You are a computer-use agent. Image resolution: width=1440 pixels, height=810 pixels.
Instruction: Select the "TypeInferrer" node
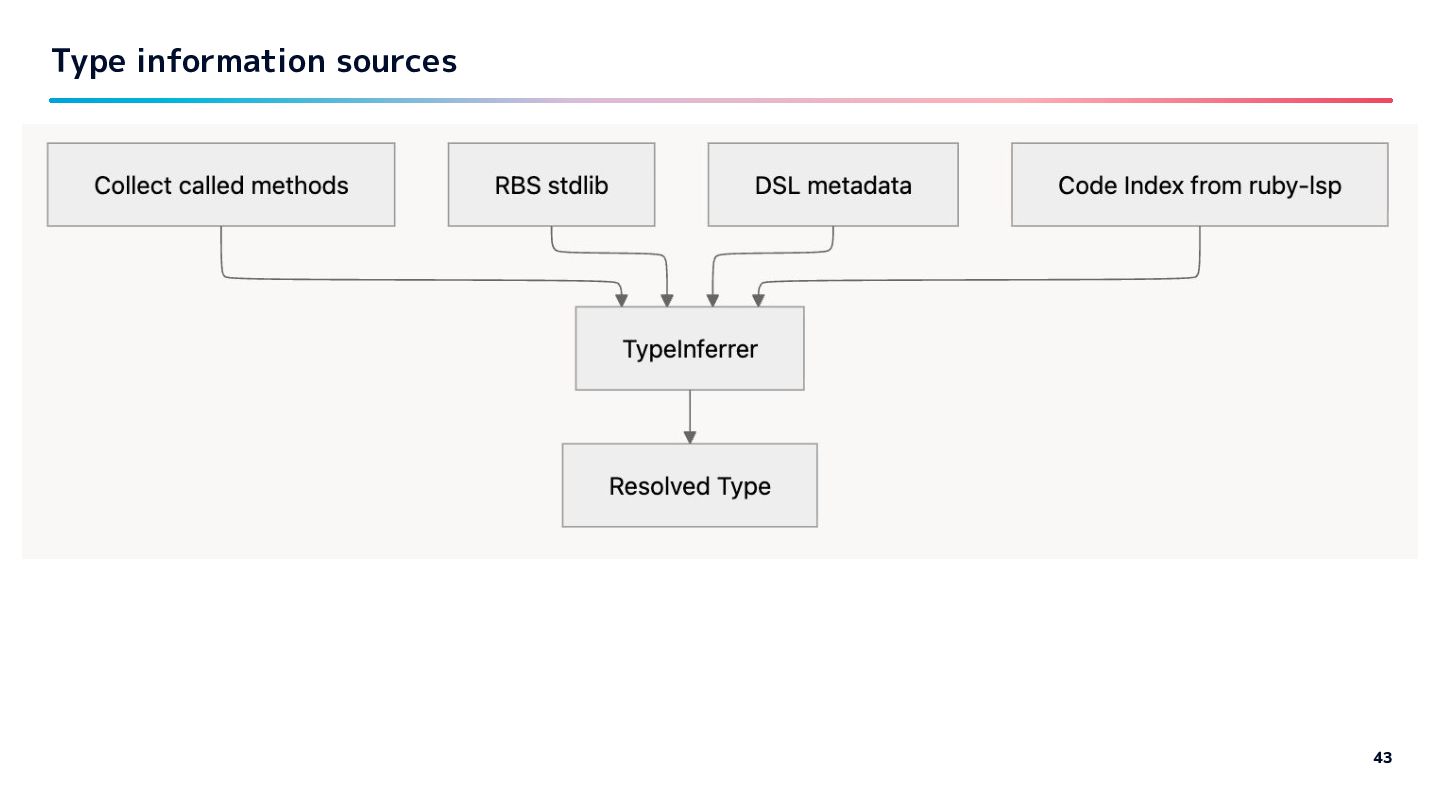click(x=690, y=349)
